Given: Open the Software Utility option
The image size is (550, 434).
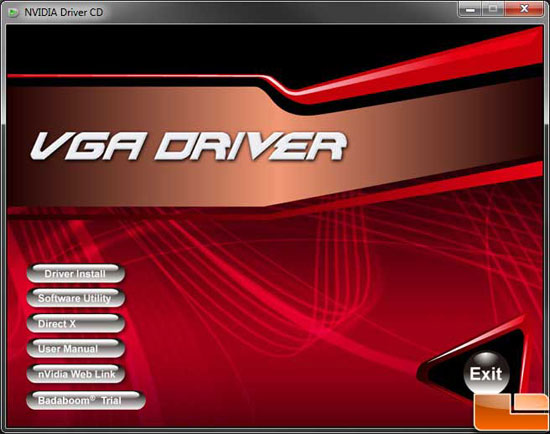Looking at the screenshot, I should pyautogui.click(x=76, y=298).
